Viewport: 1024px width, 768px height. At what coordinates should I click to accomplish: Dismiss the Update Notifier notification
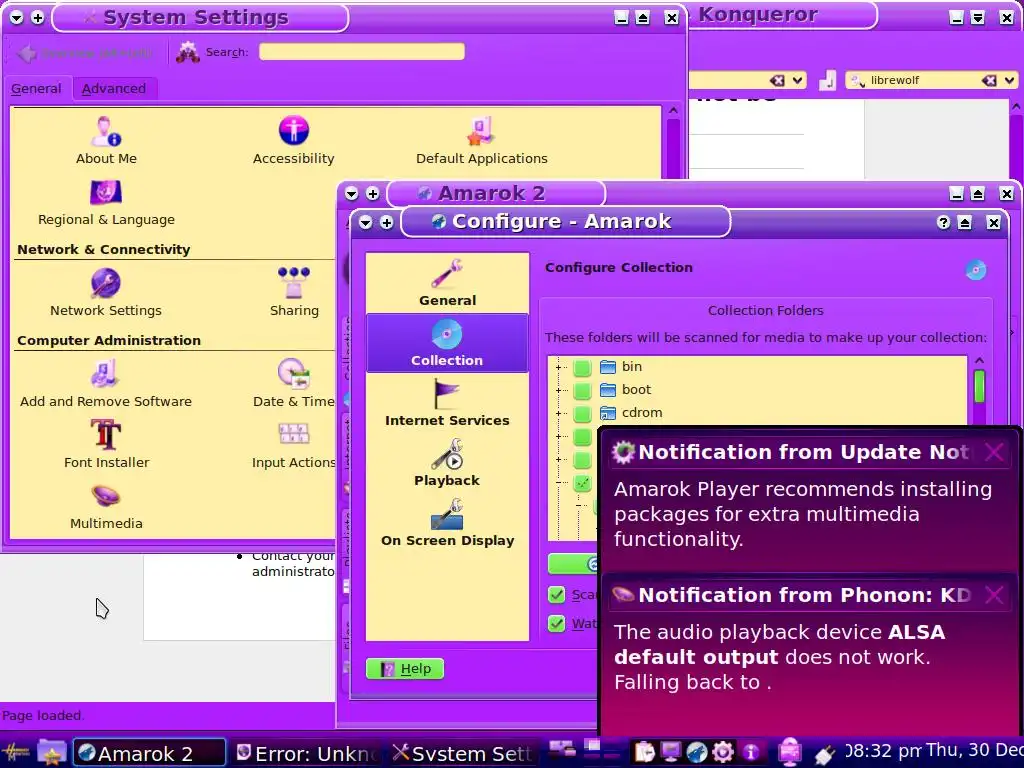click(994, 451)
